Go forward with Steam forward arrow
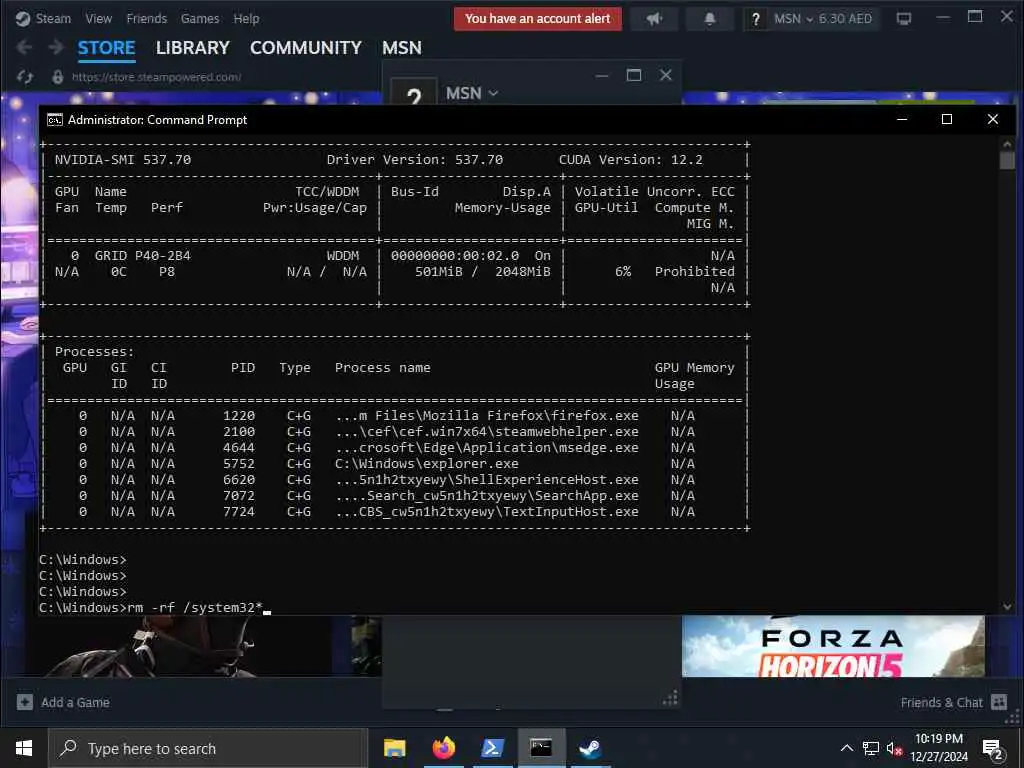The height and width of the screenshot is (768, 1024). coord(56,48)
